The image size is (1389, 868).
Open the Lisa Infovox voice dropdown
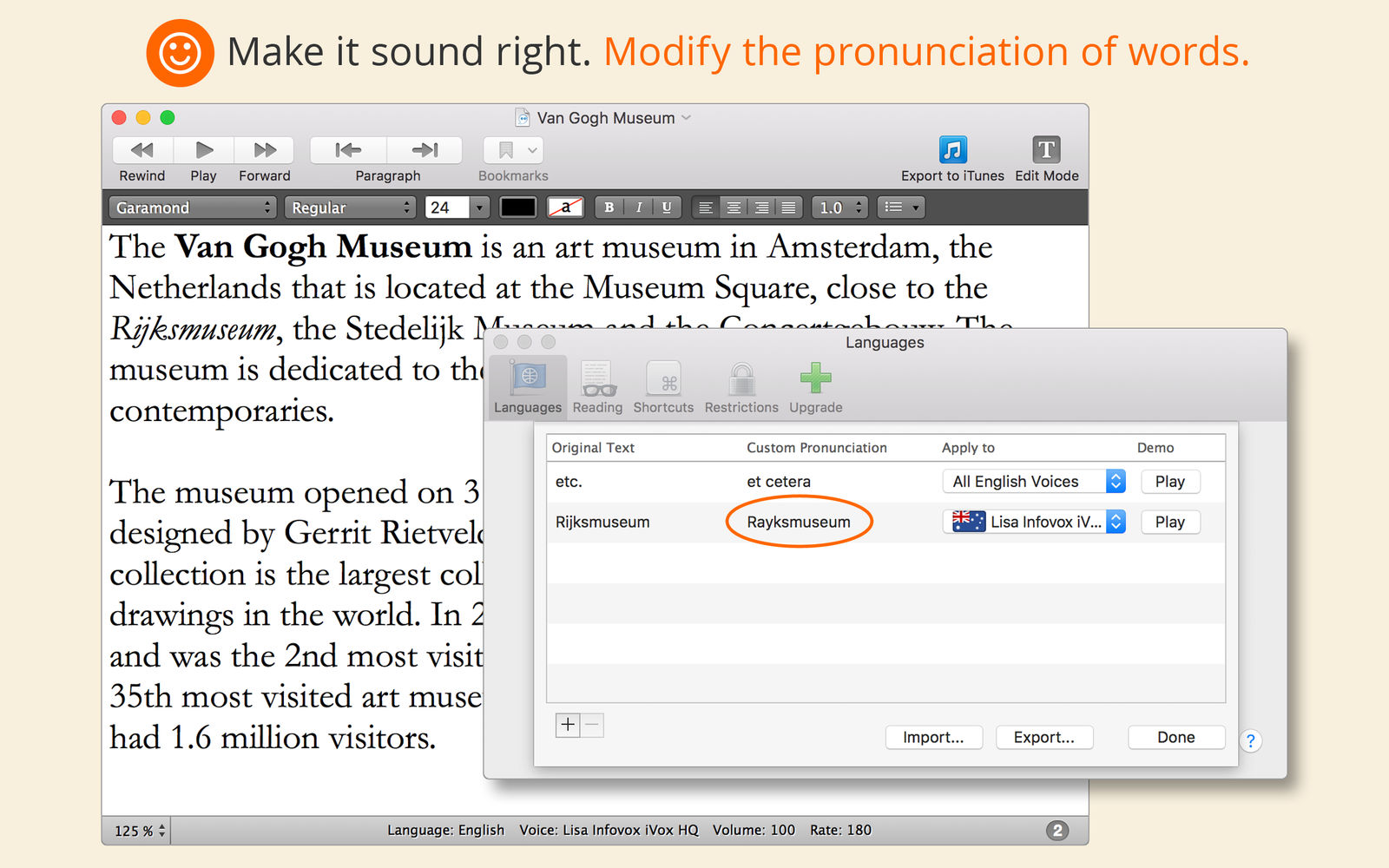(1034, 522)
